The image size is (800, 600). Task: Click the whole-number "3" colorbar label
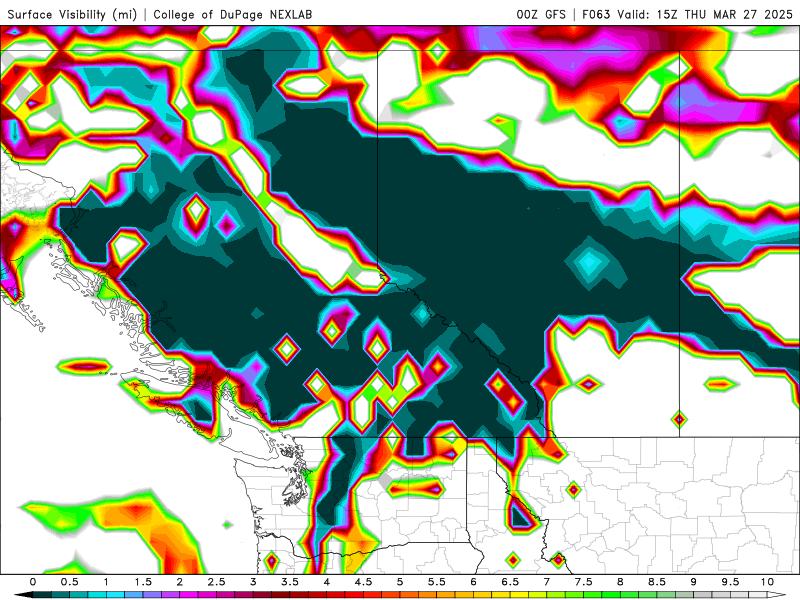tap(253, 582)
